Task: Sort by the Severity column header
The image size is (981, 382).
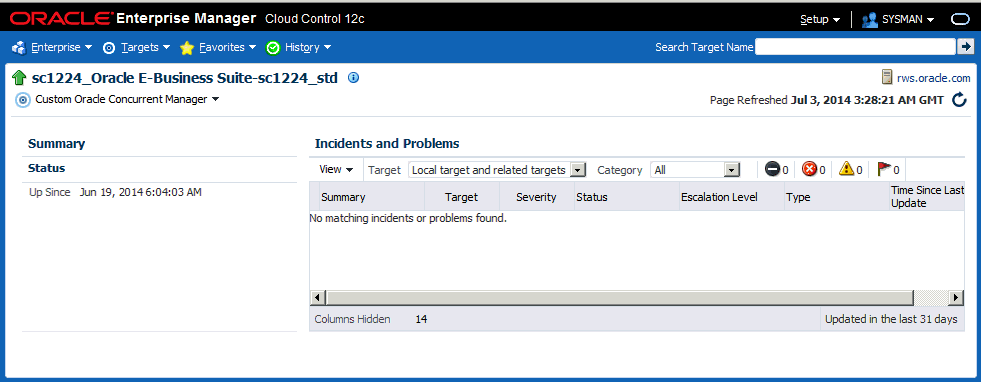Action: tap(536, 197)
